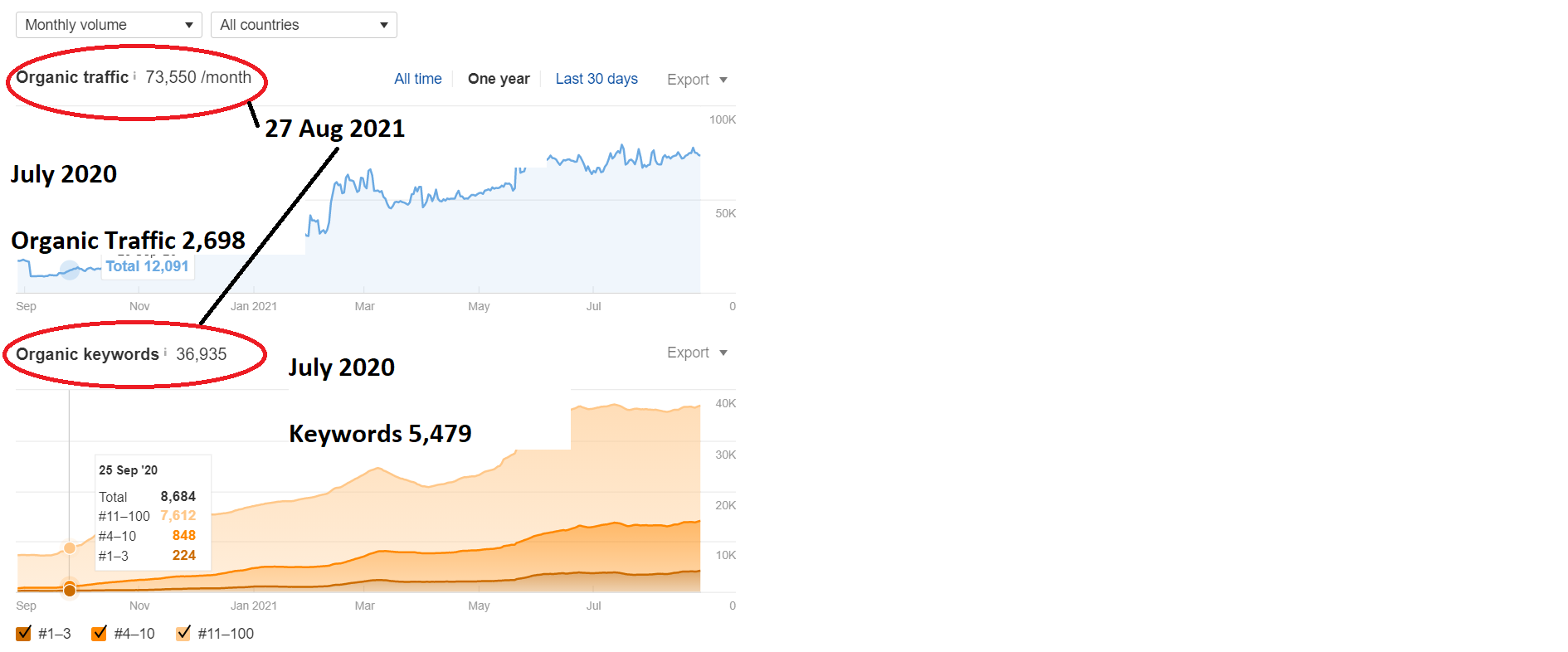Switch to the All time range
The height and width of the screenshot is (652, 1568).
tap(418, 79)
